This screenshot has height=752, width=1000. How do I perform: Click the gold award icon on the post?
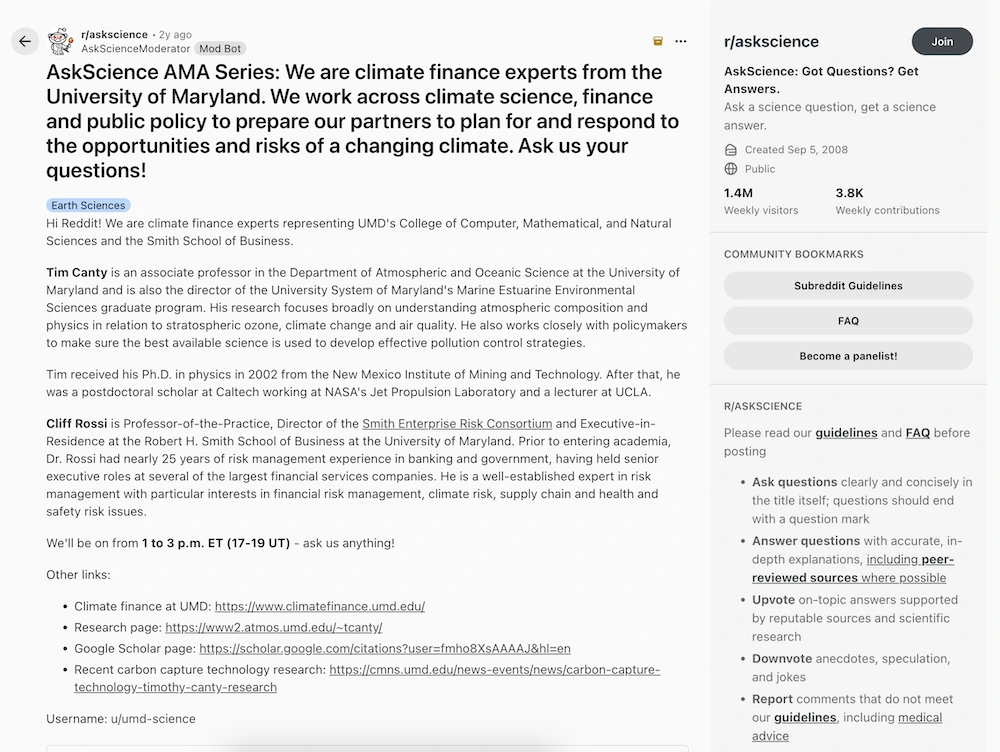(657, 41)
